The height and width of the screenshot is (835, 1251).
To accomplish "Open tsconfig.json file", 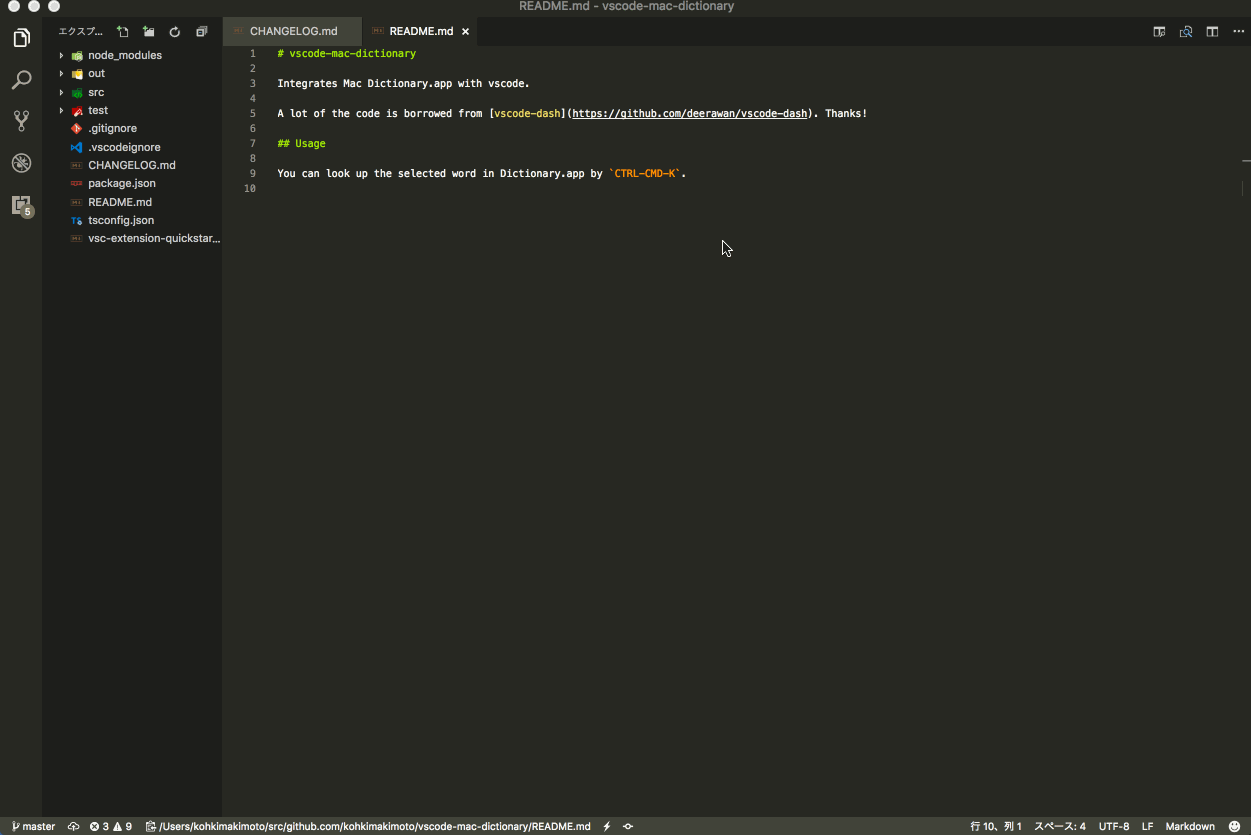I will pyautogui.click(x=121, y=220).
